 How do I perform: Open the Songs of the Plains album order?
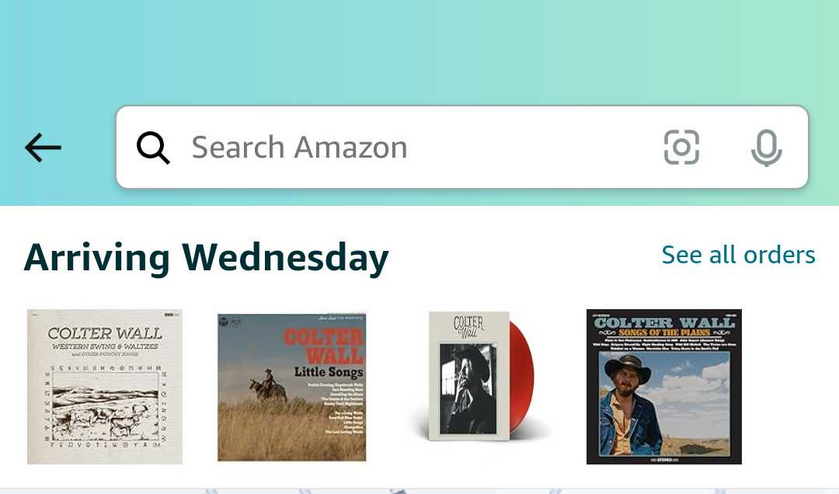tap(664, 386)
